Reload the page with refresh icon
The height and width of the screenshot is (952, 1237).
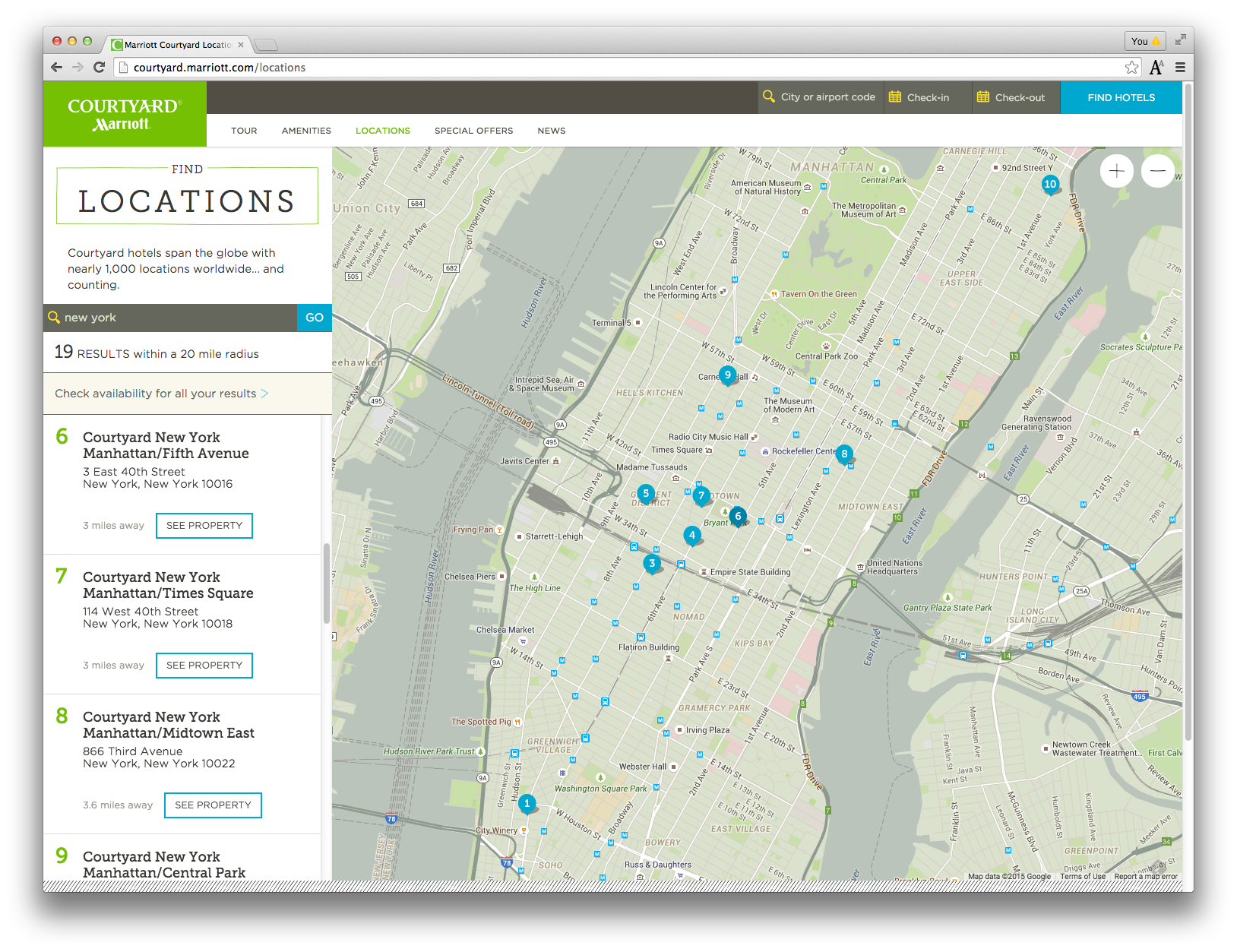[x=99, y=67]
